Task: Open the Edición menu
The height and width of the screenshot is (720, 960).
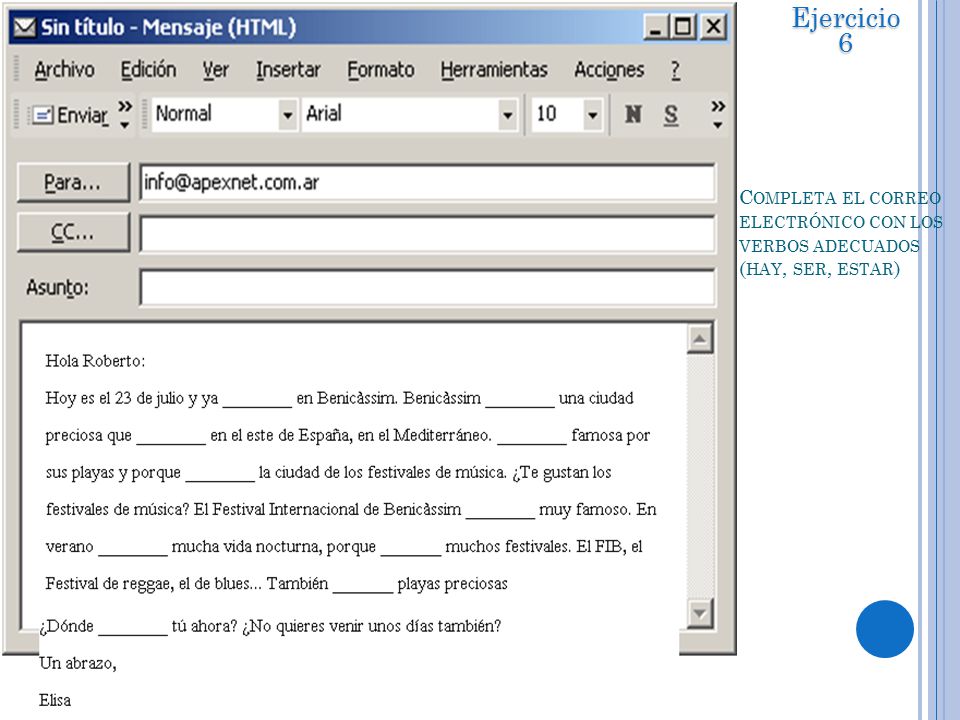Action: [x=148, y=70]
